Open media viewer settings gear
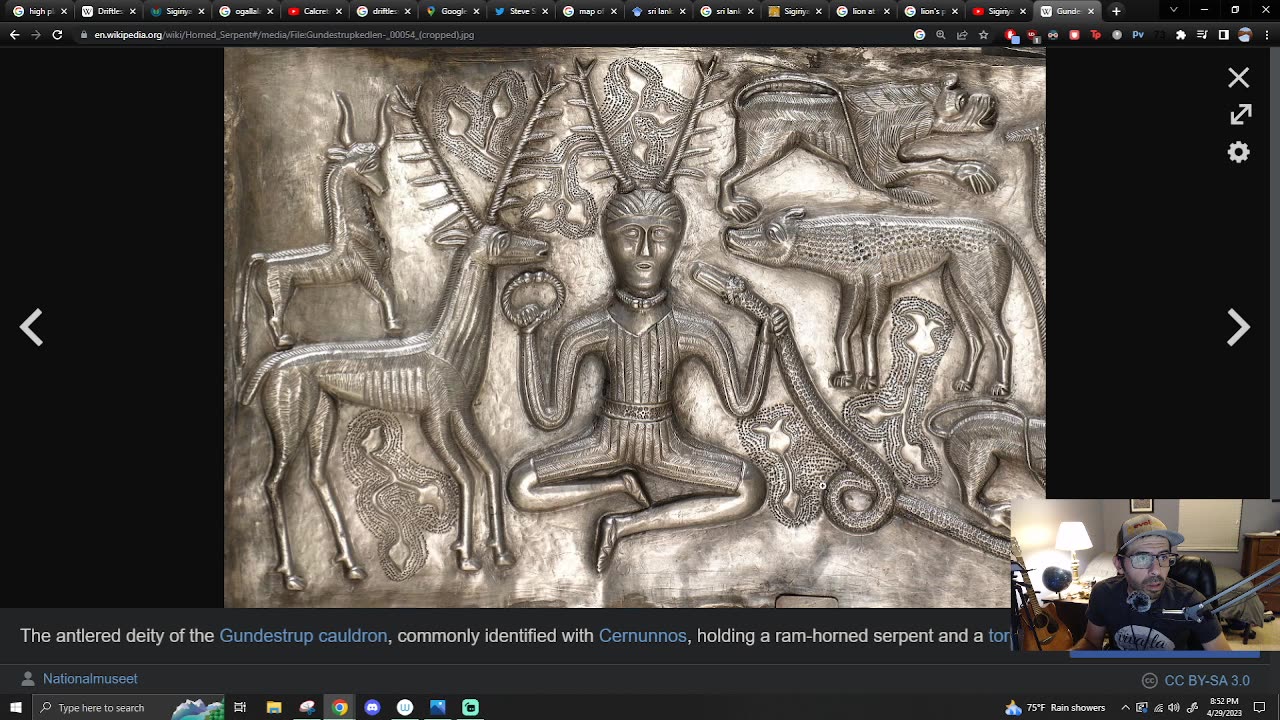This screenshot has width=1280, height=720. (1239, 152)
